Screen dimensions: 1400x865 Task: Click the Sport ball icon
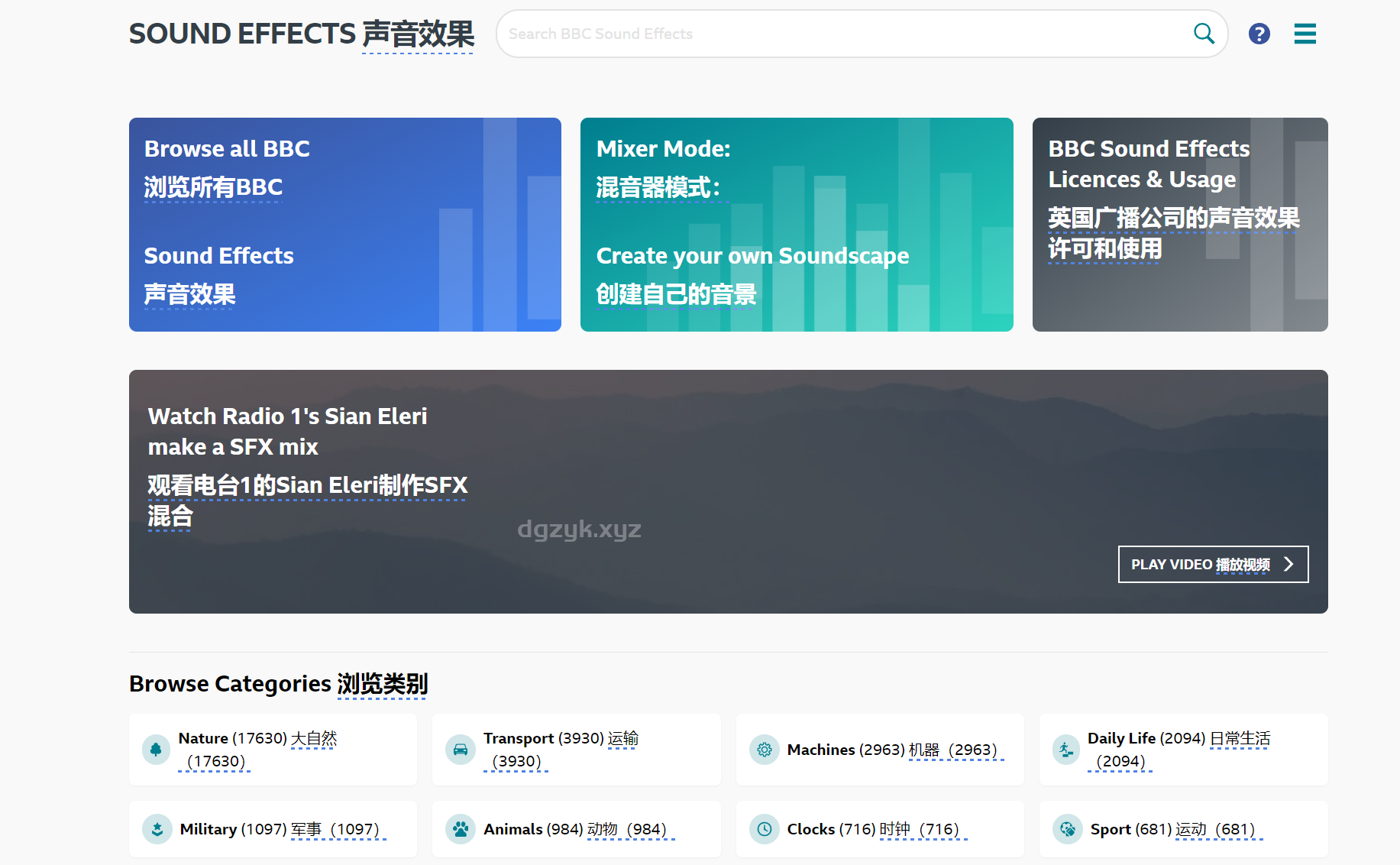[x=1068, y=829]
